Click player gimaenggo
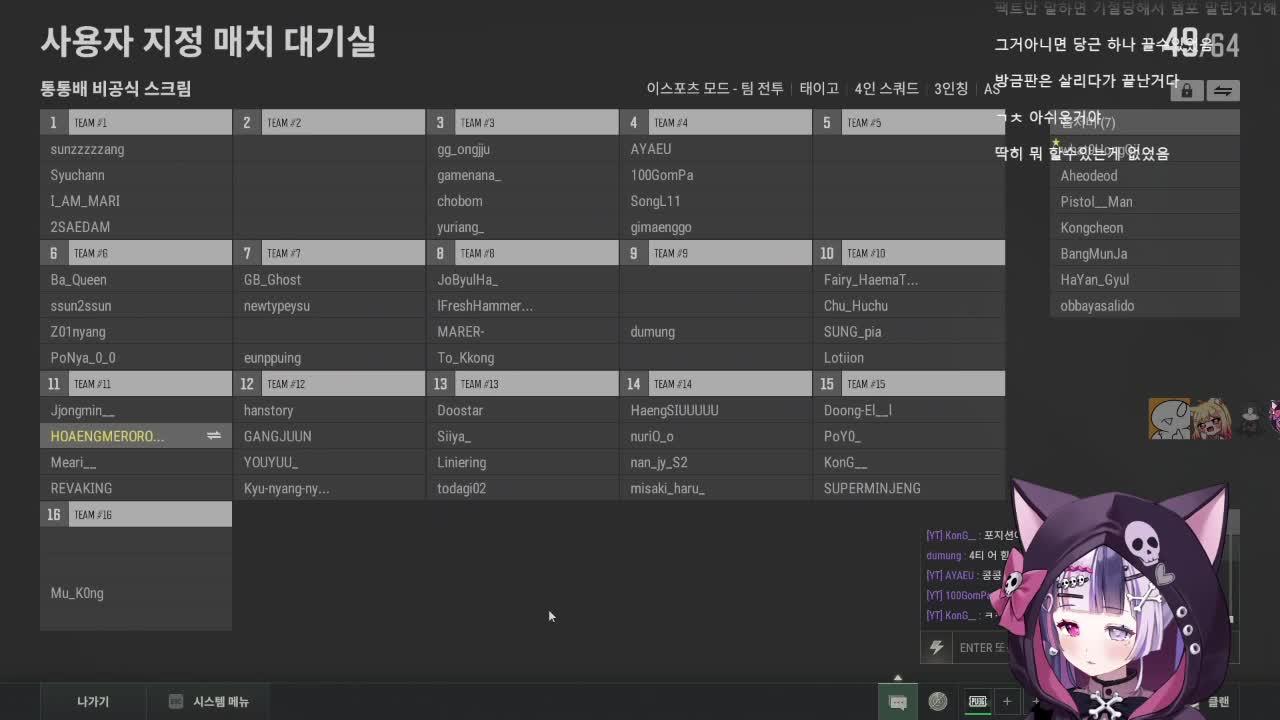Image resolution: width=1280 pixels, height=720 pixels. [x=661, y=227]
